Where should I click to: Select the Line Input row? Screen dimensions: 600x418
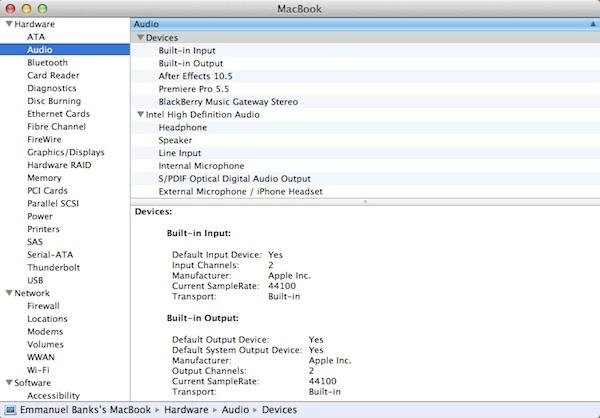click(x=365, y=153)
